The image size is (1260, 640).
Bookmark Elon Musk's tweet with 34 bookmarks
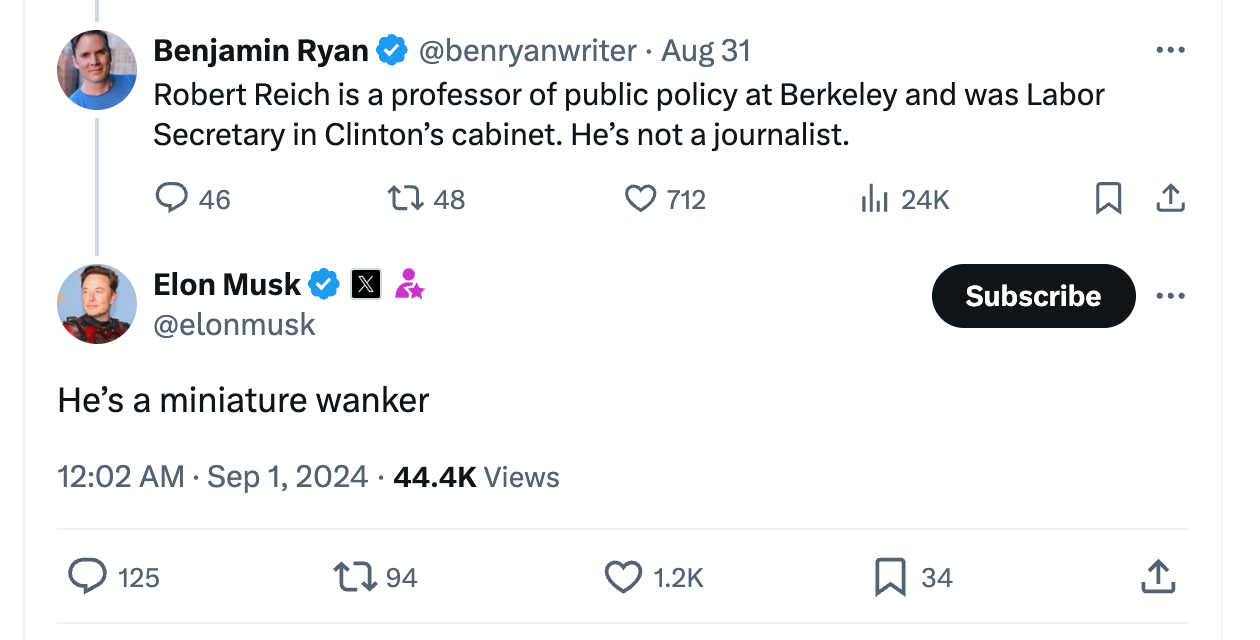[x=890, y=577]
